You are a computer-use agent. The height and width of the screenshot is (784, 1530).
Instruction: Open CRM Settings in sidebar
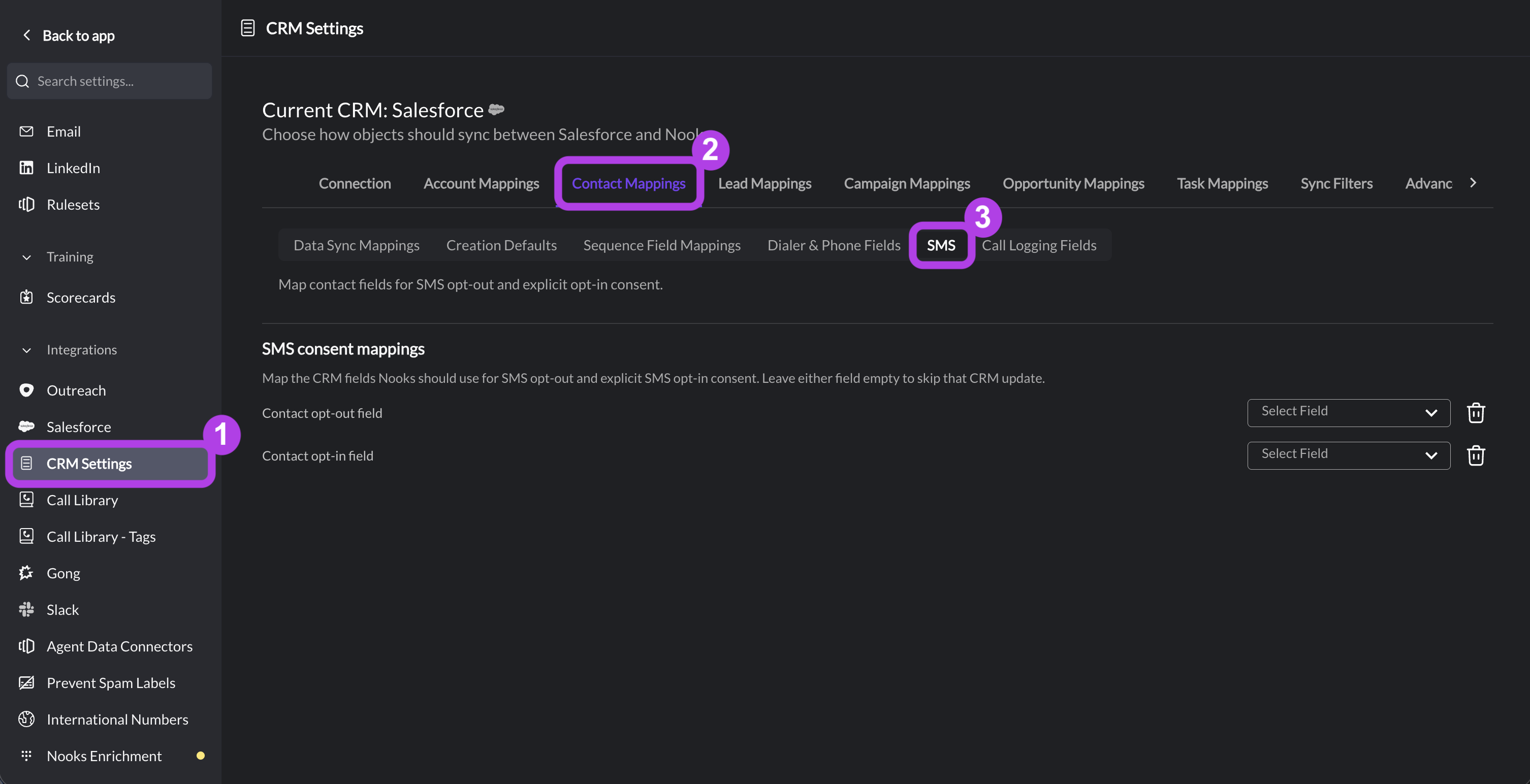(109, 463)
